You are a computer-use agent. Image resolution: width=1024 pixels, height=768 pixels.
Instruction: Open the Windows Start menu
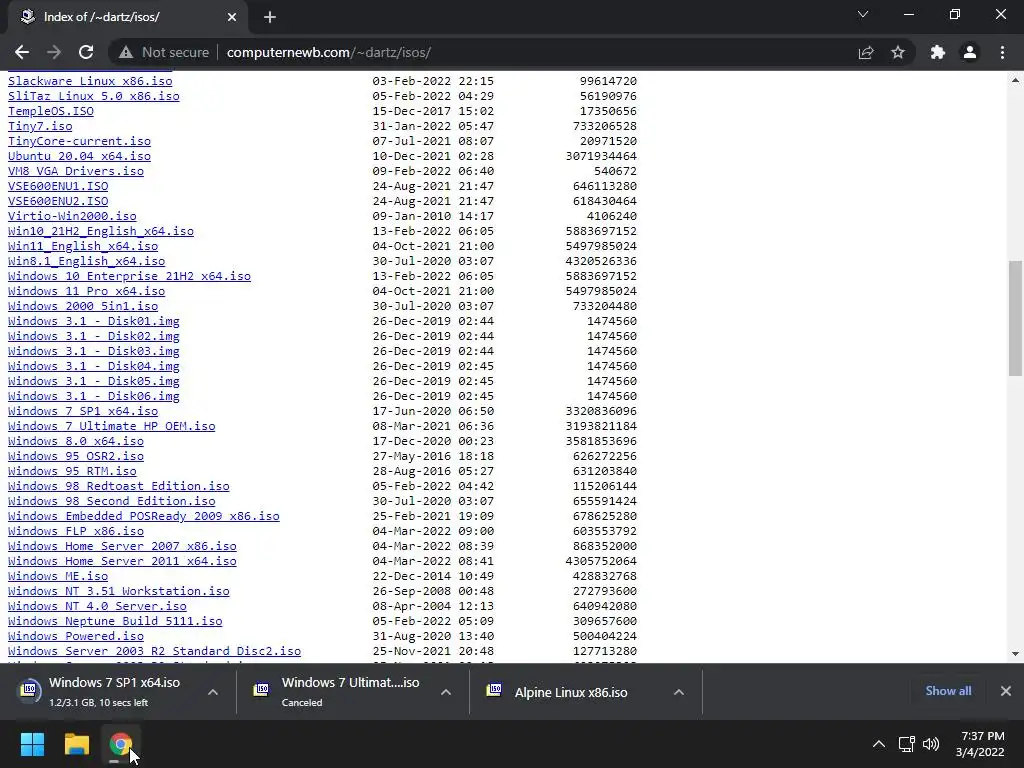pyautogui.click(x=32, y=744)
